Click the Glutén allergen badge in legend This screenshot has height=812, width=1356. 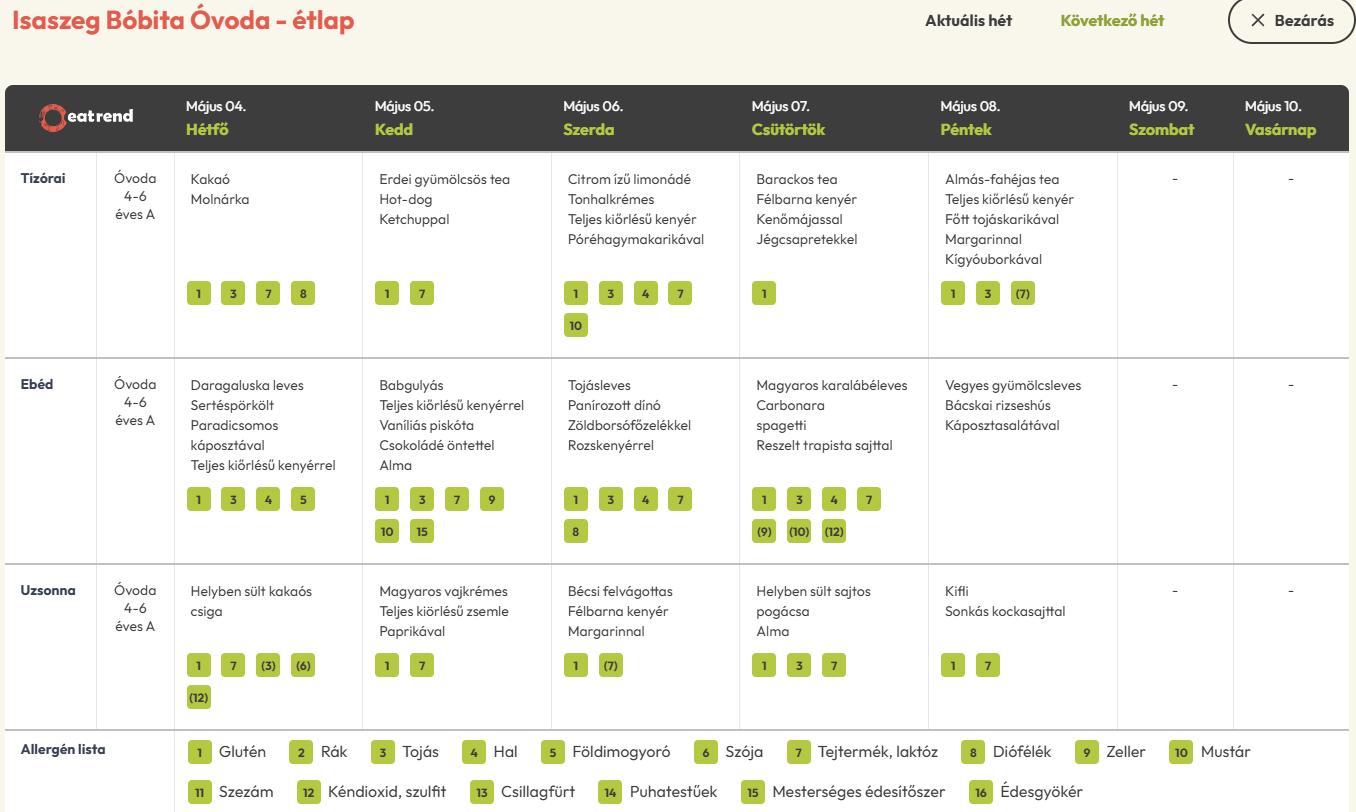[x=199, y=752]
